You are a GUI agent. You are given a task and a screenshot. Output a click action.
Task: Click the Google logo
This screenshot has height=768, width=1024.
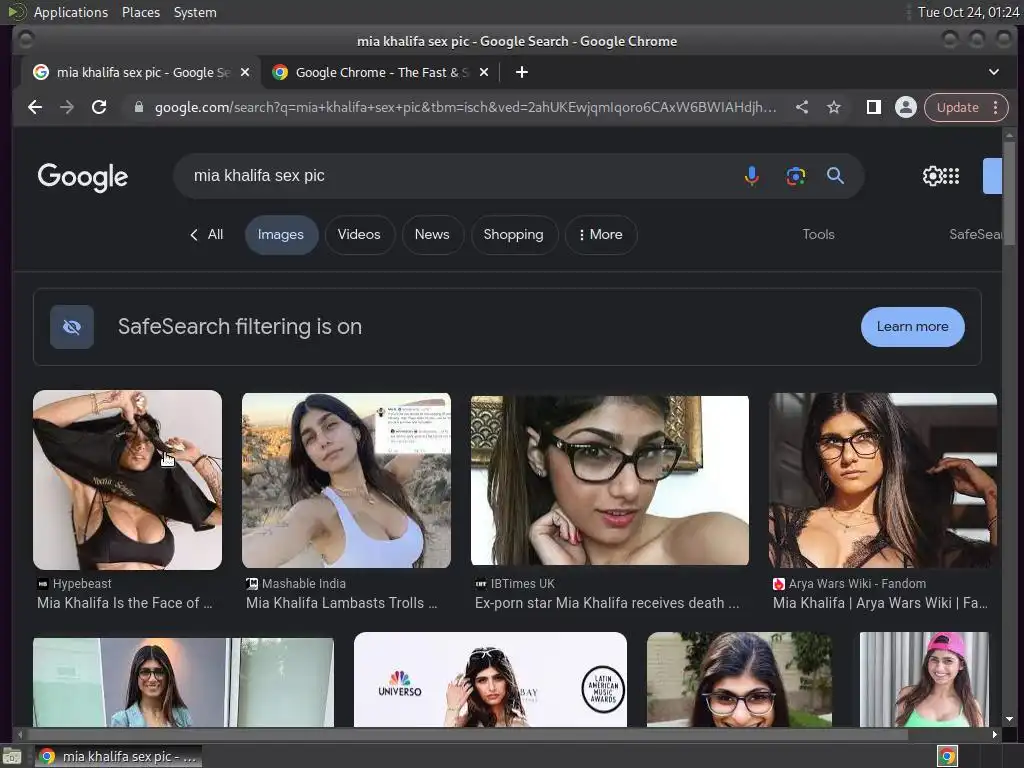83,177
